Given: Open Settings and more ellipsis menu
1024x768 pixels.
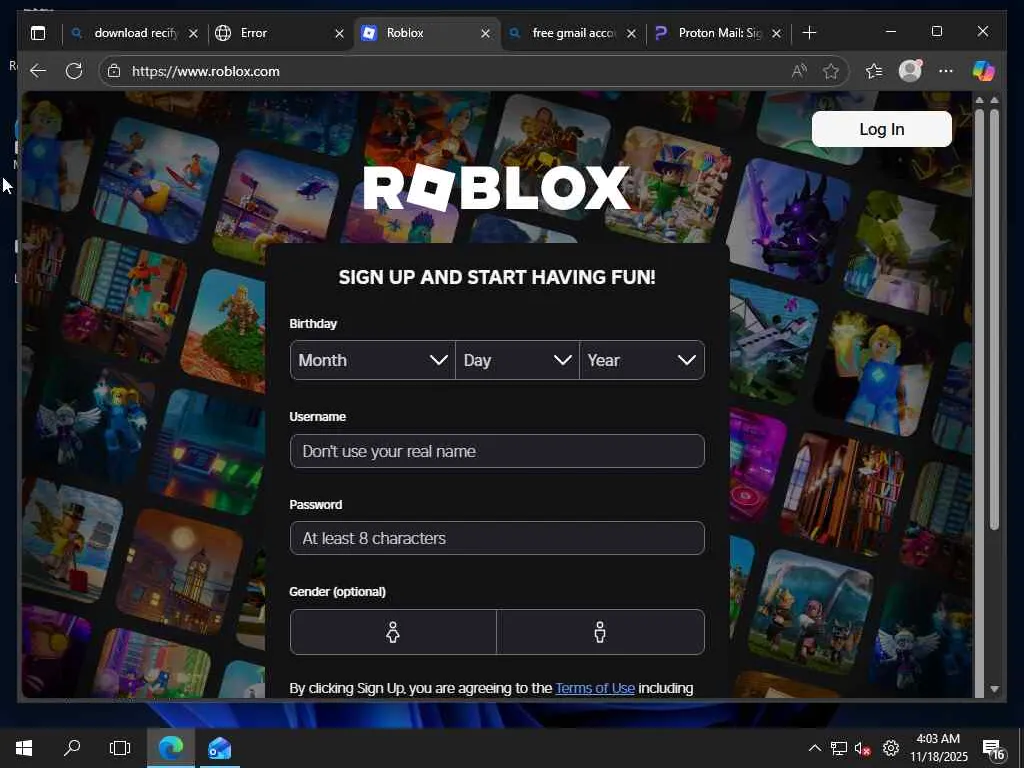Looking at the screenshot, I should 946,71.
